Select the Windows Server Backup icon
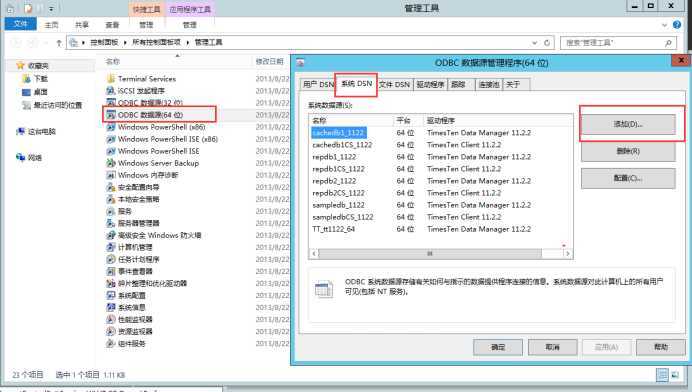692x392 pixels. click(x=111, y=163)
